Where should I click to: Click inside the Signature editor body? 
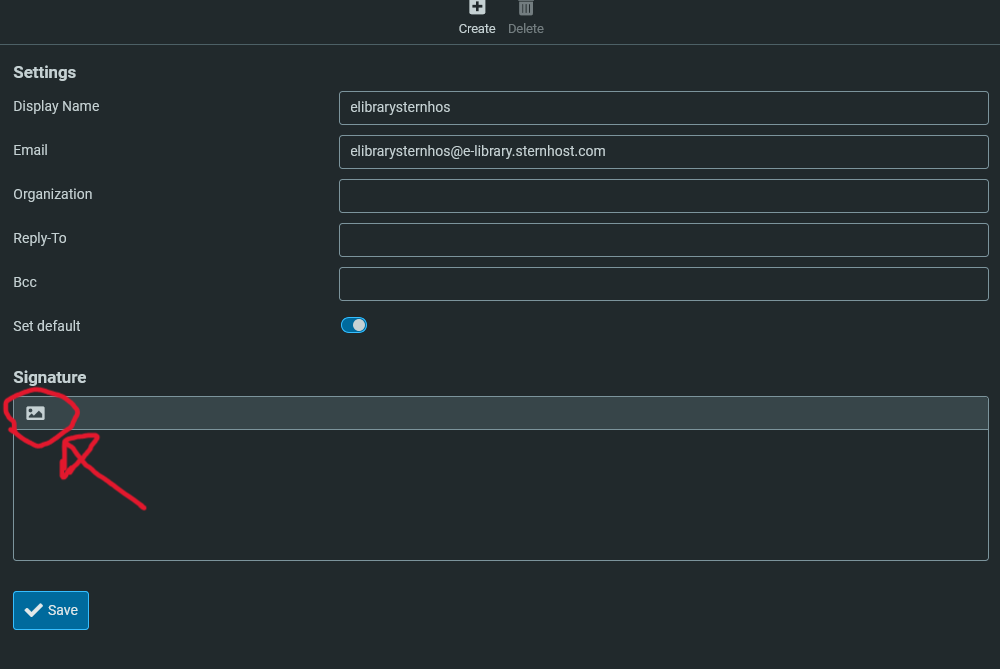point(500,495)
